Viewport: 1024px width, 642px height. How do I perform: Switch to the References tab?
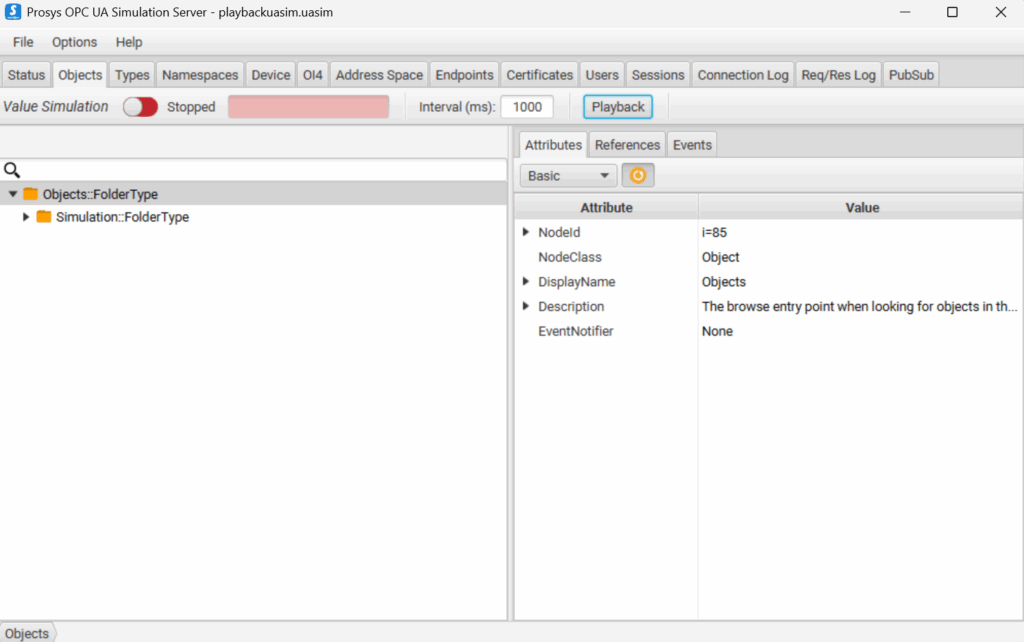point(627,145)
